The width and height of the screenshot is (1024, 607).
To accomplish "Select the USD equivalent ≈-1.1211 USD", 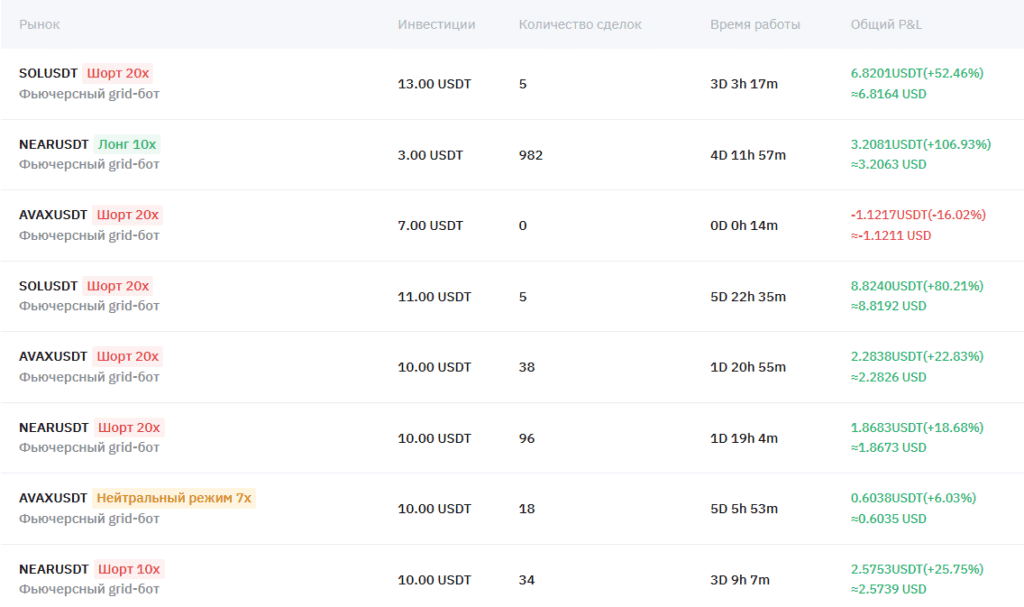I will tap(891, 236).
